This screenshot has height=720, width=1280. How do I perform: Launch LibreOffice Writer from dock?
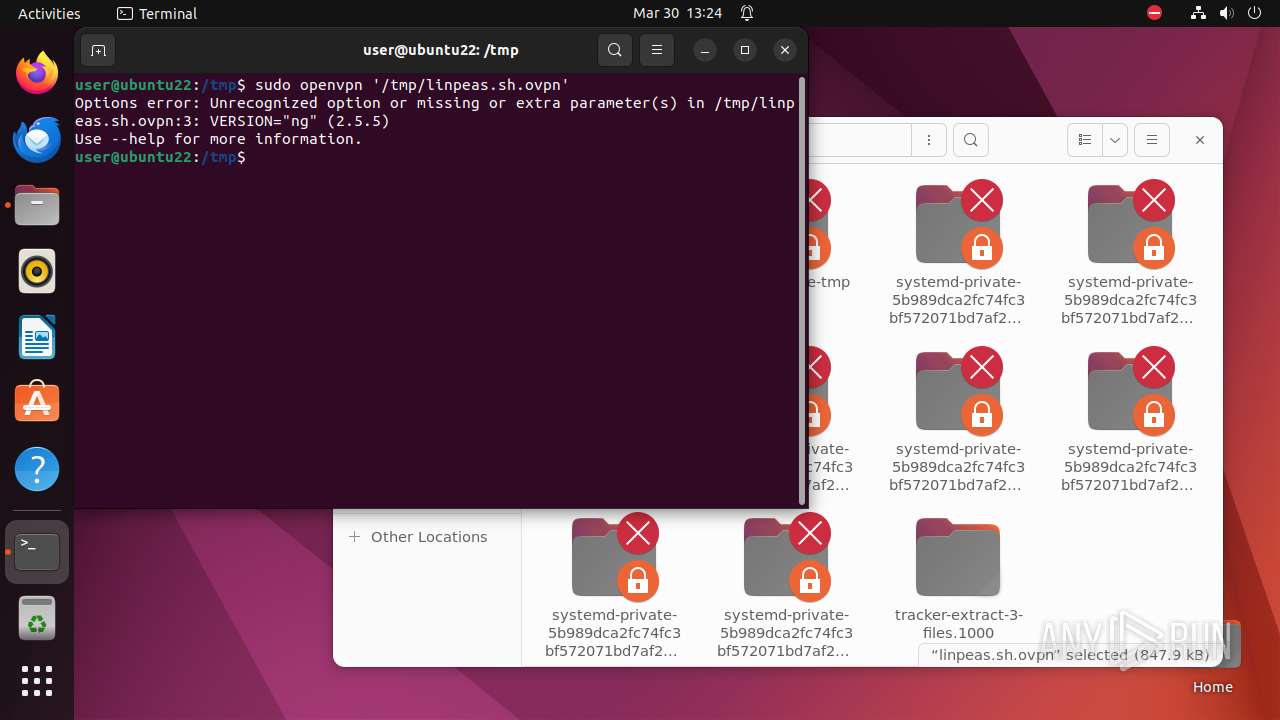tap(37, 337)
